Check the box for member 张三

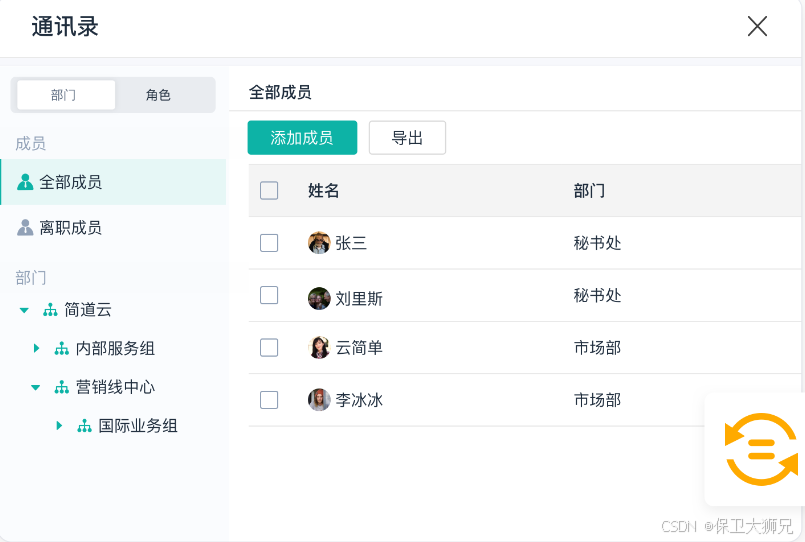pos(269,243)
